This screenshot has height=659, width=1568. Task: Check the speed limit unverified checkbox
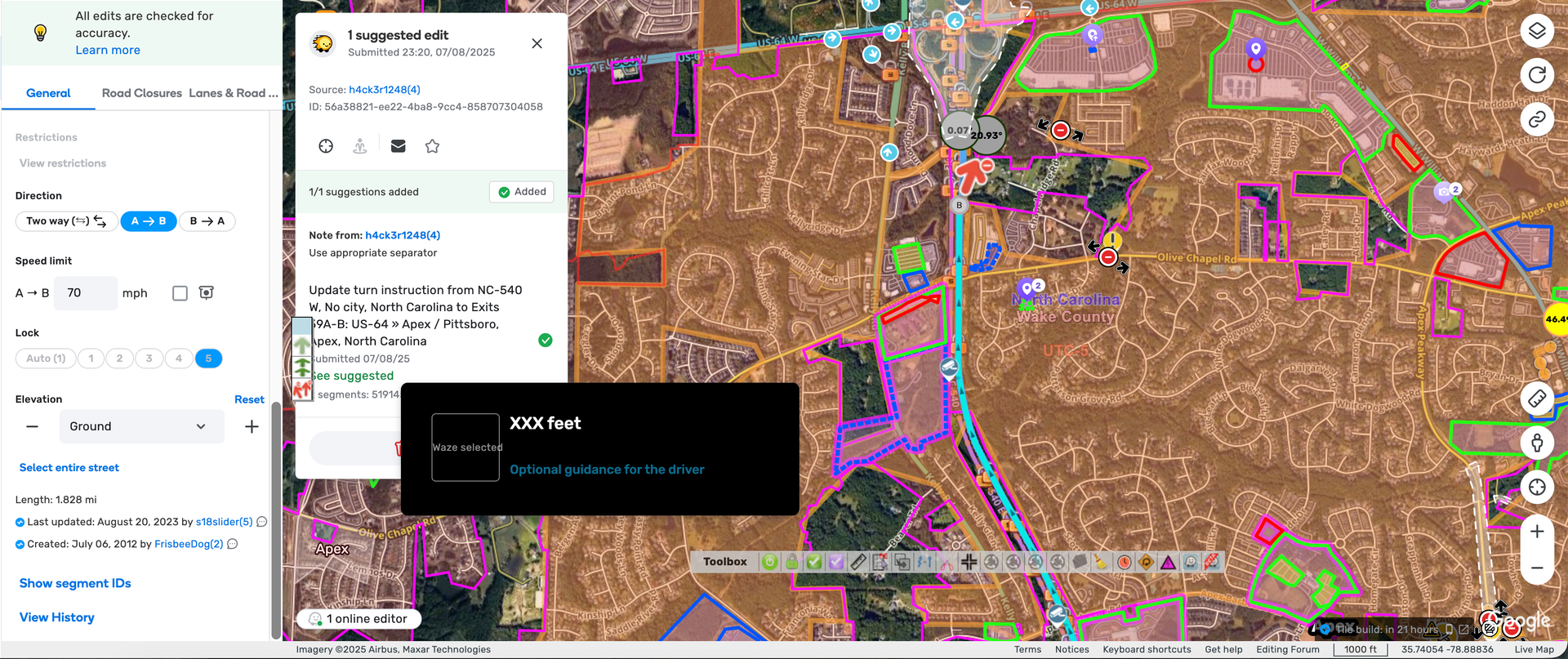click(180, 293)
